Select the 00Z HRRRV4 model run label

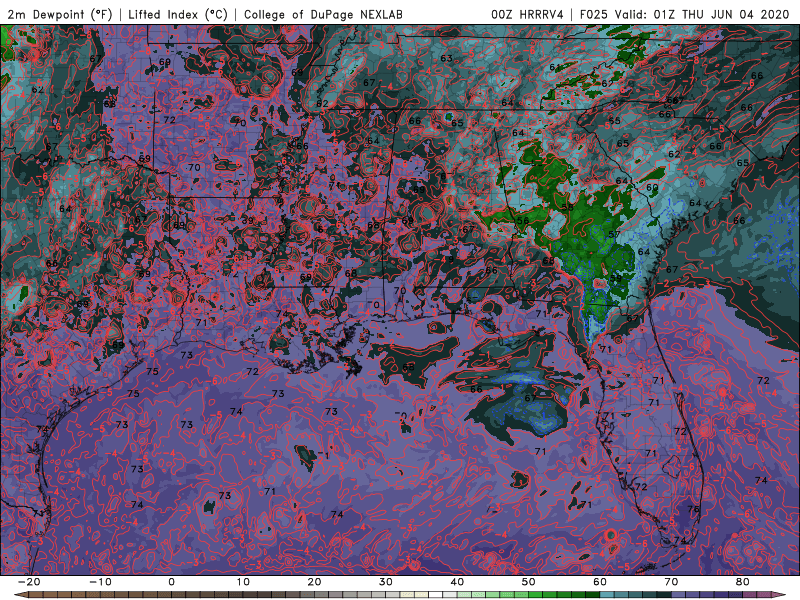point(527,14)
